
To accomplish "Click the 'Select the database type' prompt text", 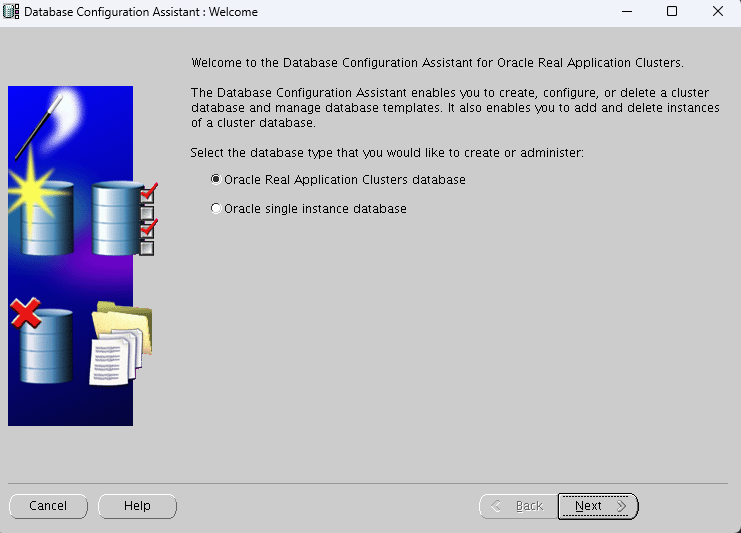I will tap(387, 153).
